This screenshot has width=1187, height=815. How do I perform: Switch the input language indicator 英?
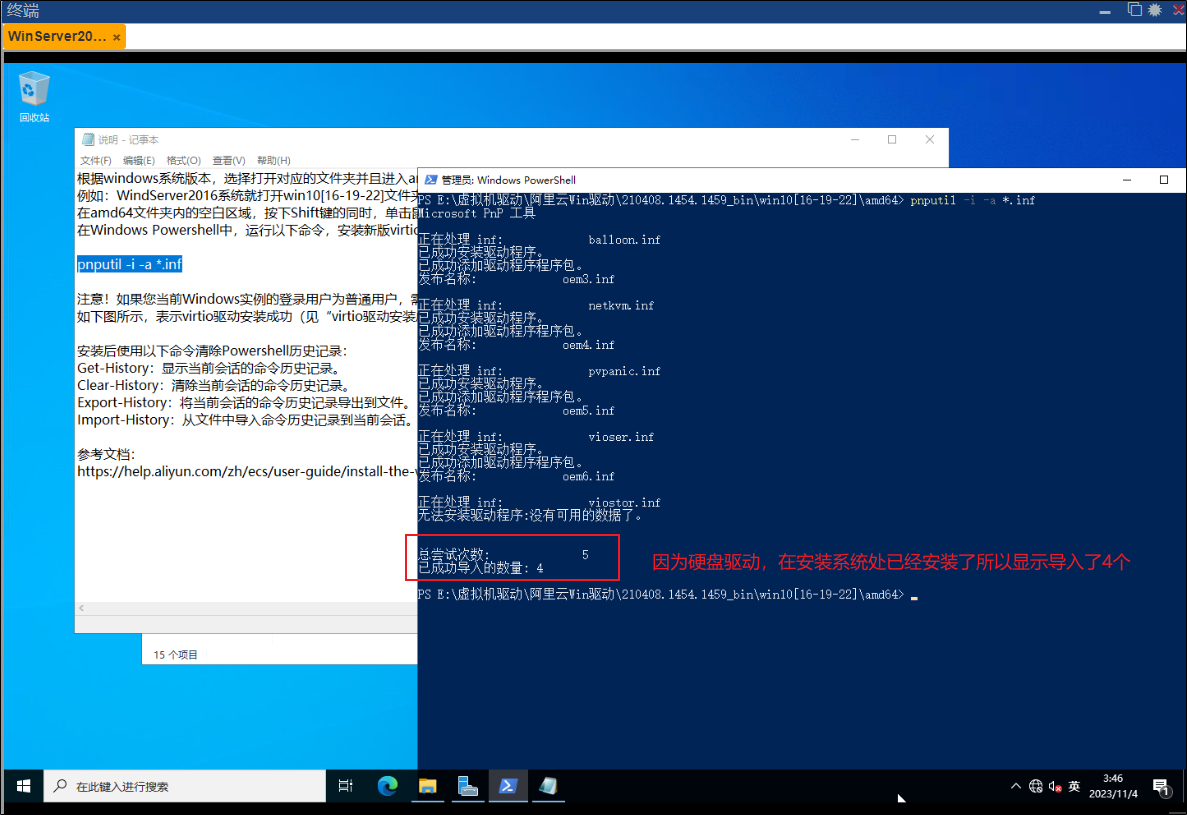[1074, 786]
